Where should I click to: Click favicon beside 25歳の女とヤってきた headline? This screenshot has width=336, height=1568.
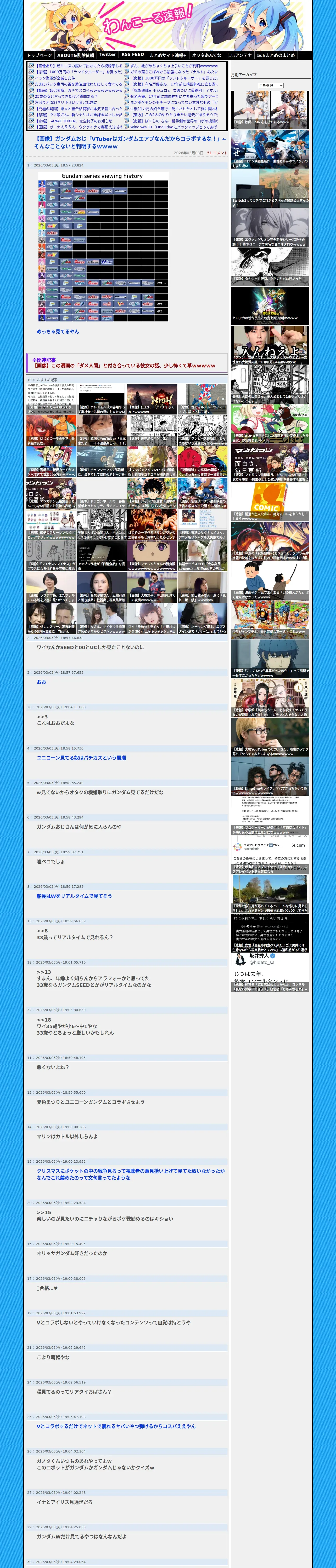31,96
